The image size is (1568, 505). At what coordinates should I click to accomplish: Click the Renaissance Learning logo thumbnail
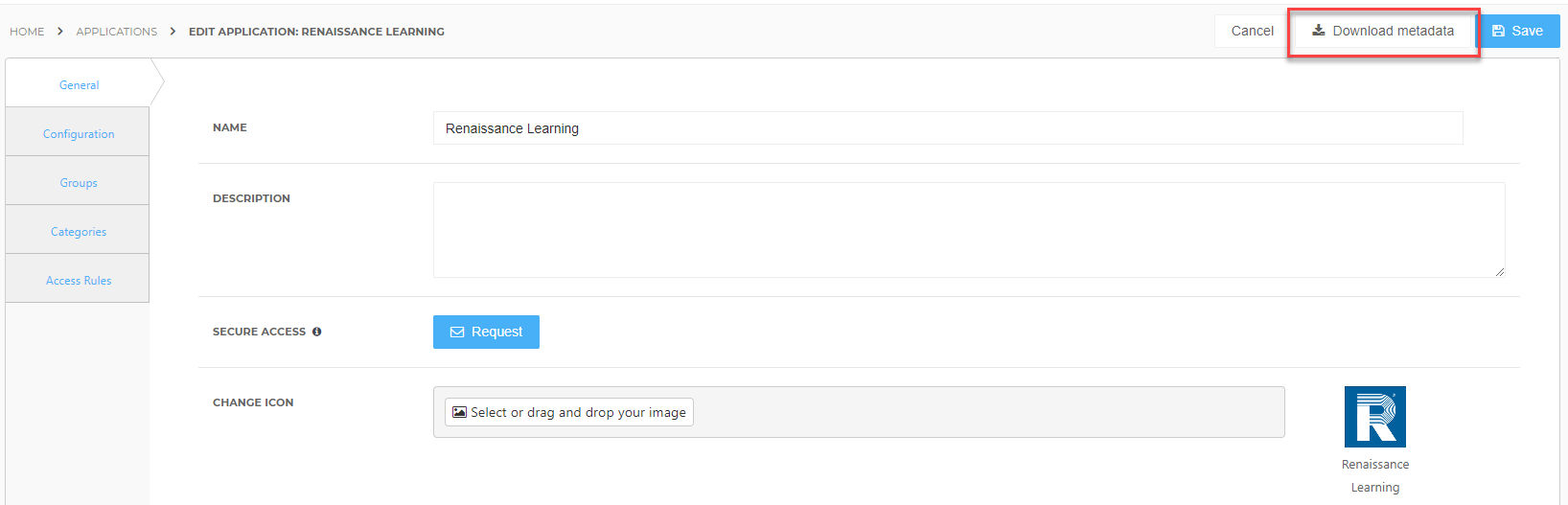tap(1375, 417)
